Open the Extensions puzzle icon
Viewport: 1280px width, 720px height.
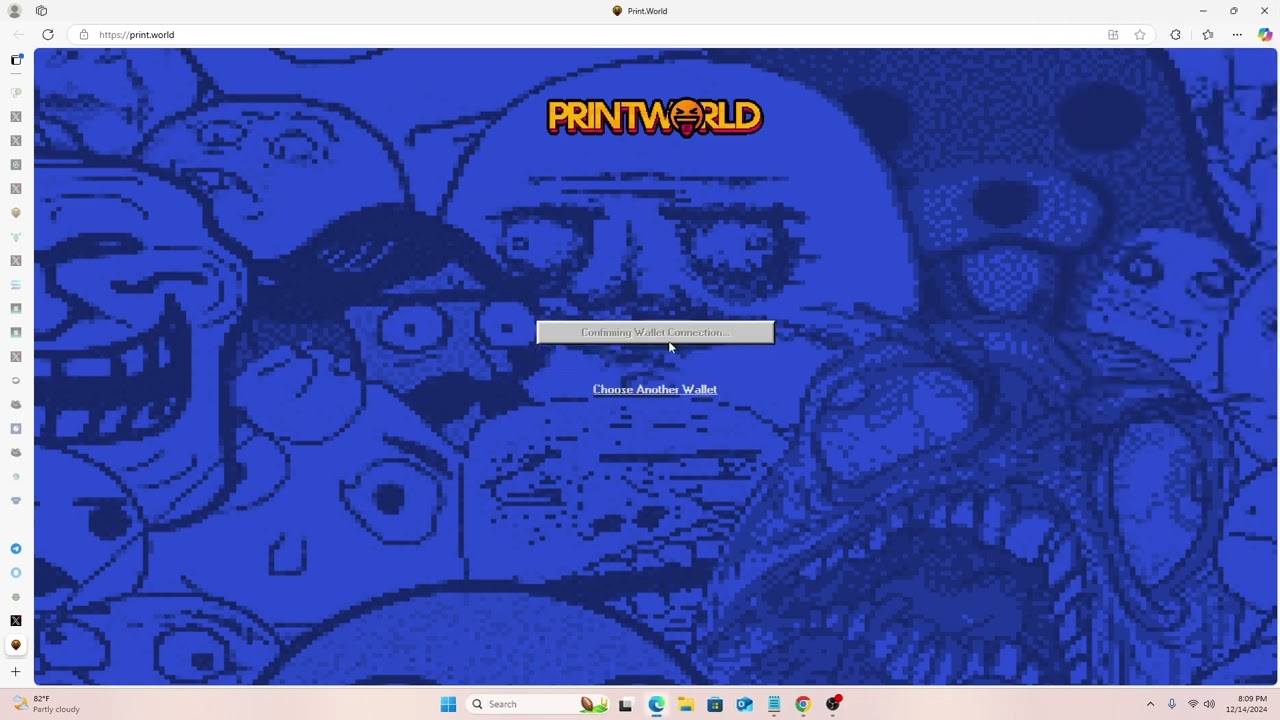(1175, 35)
